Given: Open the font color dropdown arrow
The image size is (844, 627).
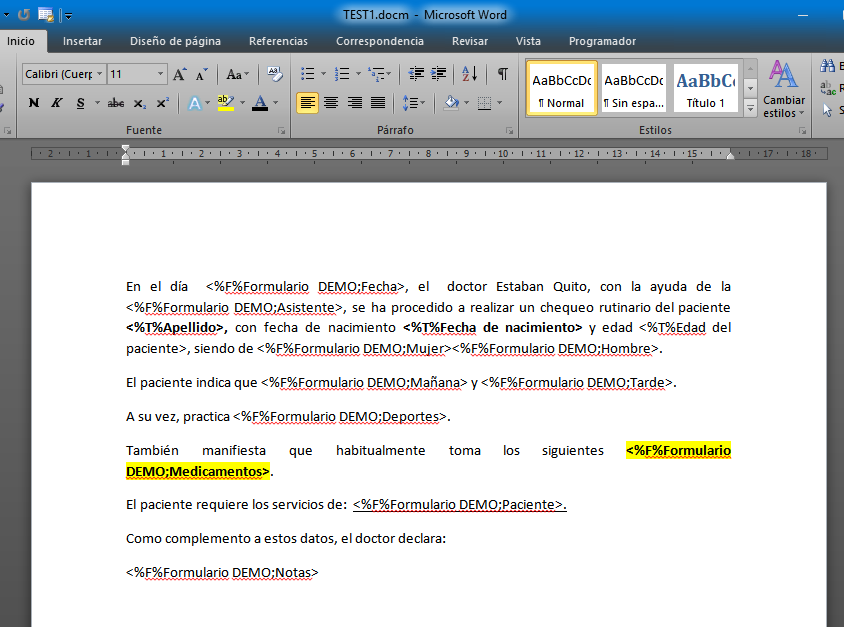Looking at the screenshot, I should 275,102.
